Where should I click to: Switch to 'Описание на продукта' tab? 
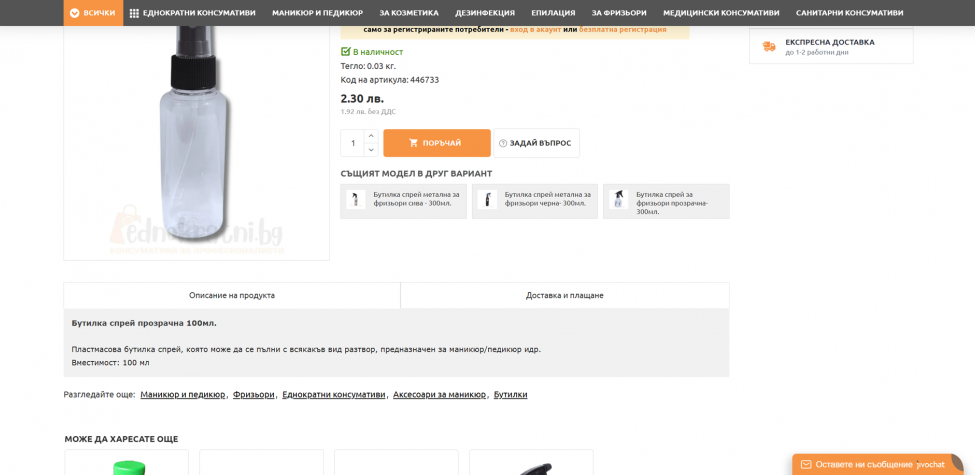coord(232,295)
